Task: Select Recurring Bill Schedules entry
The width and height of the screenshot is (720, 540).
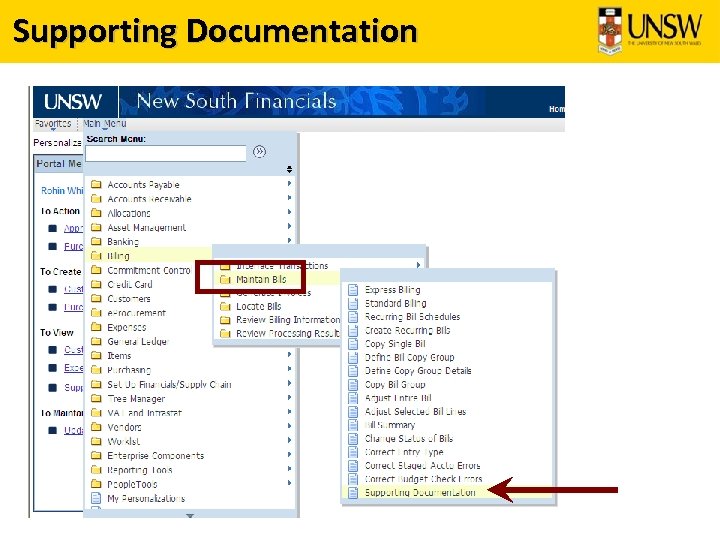Action: (x=412, y=317)
